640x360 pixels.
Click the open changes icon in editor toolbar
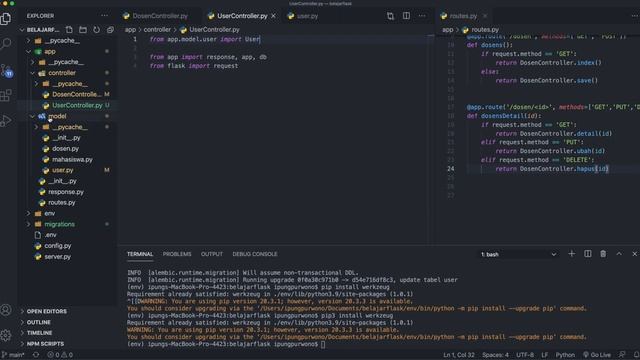[x=391, y=16]
